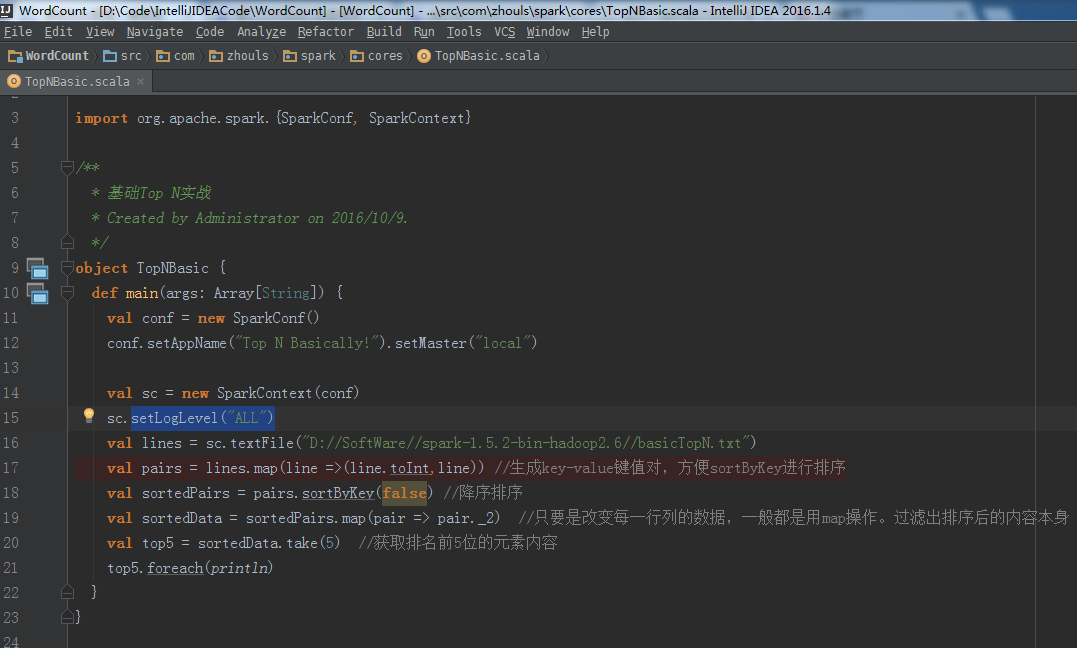Collapse main method fold at line 10
The image size is (1077, 648).
point(67,292)
